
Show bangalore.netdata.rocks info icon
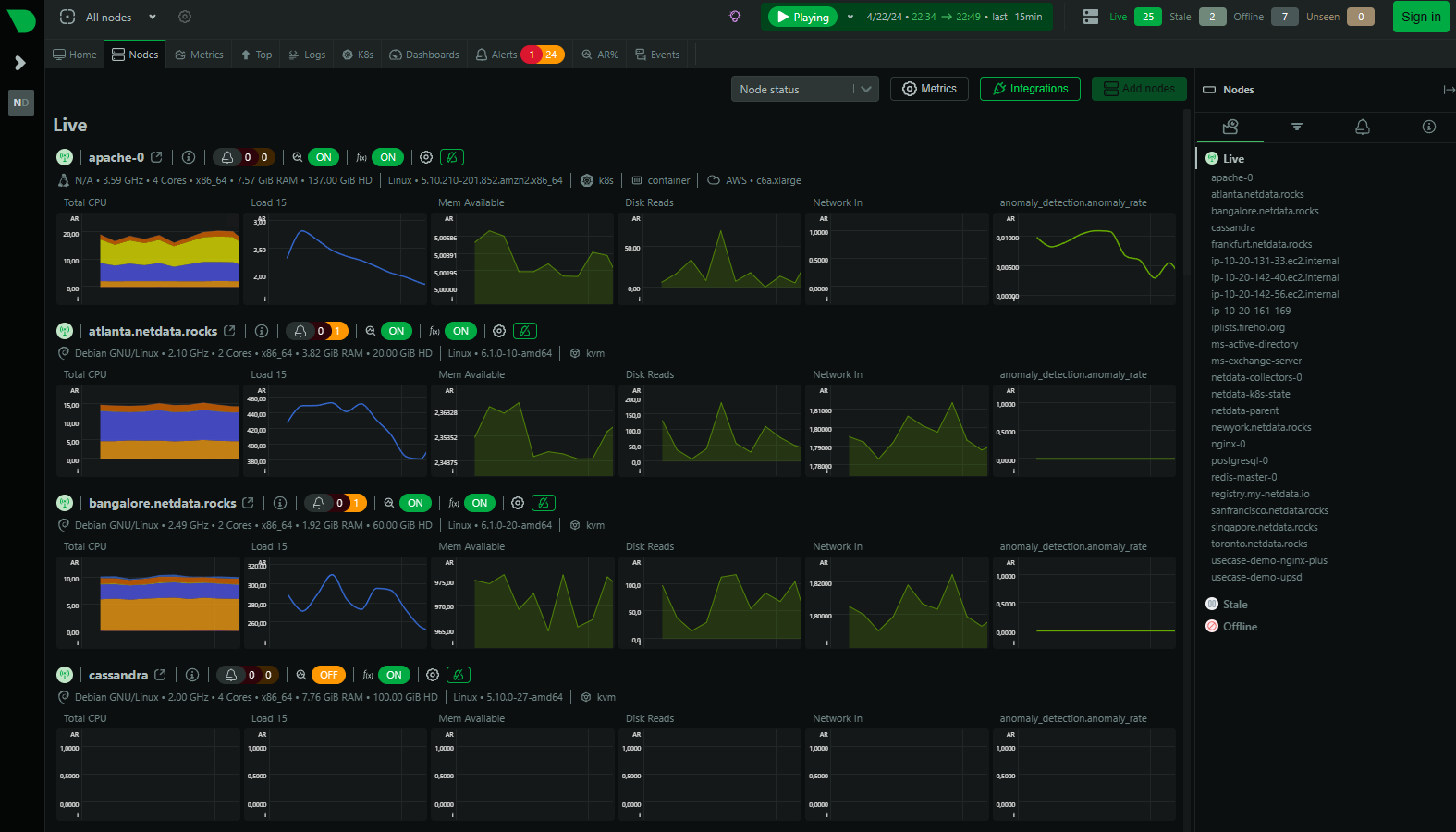(280, 503)
